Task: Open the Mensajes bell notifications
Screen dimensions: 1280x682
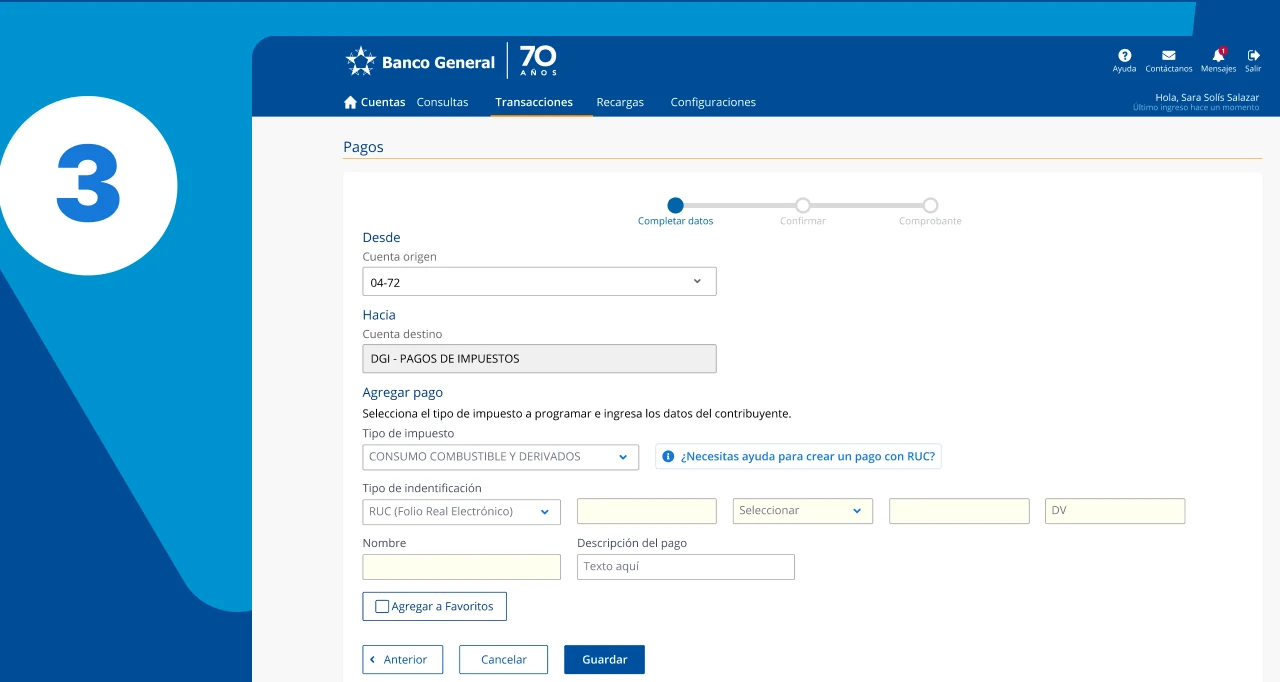Action: click(1218, 56)
